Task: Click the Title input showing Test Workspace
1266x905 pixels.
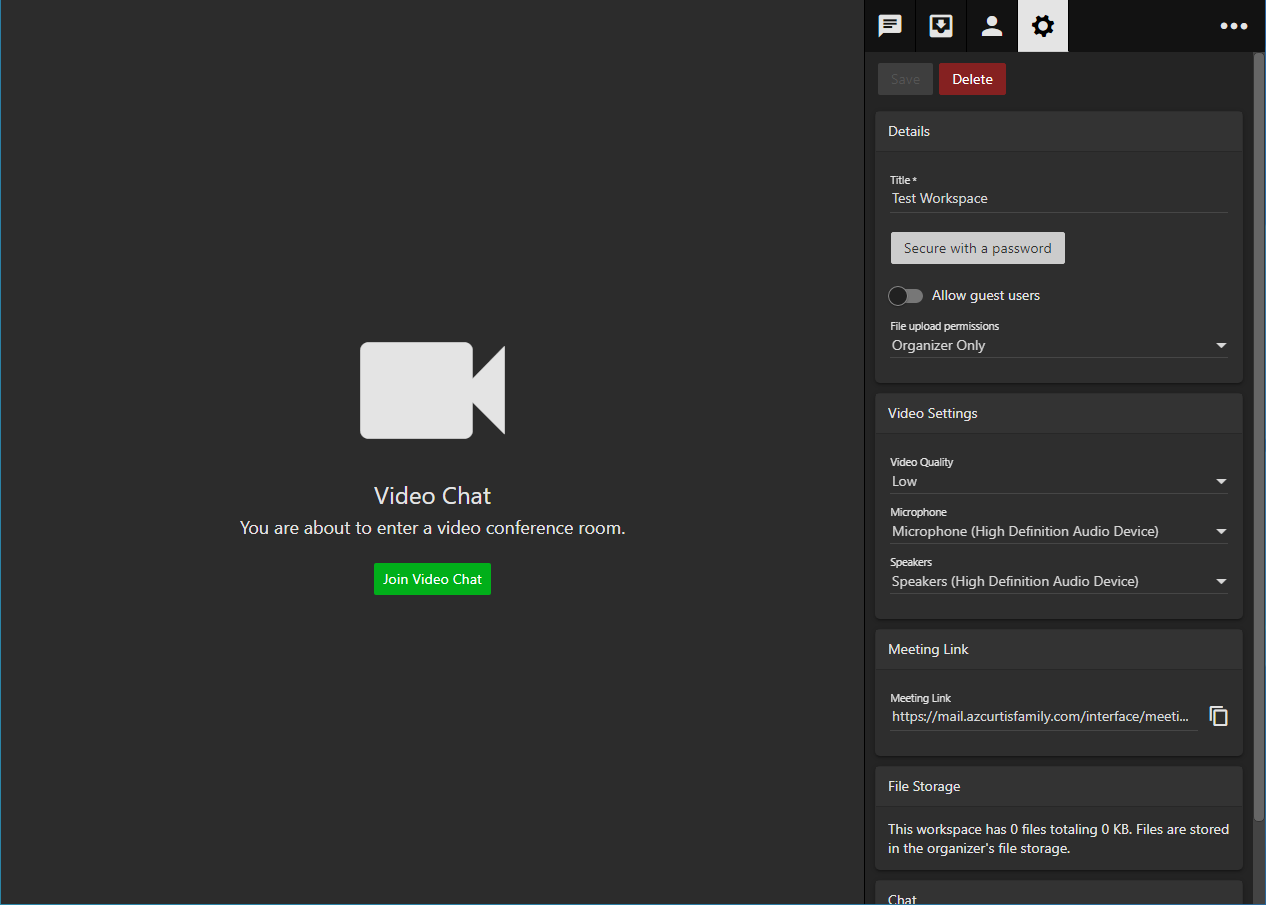Action: (1058, 198)
